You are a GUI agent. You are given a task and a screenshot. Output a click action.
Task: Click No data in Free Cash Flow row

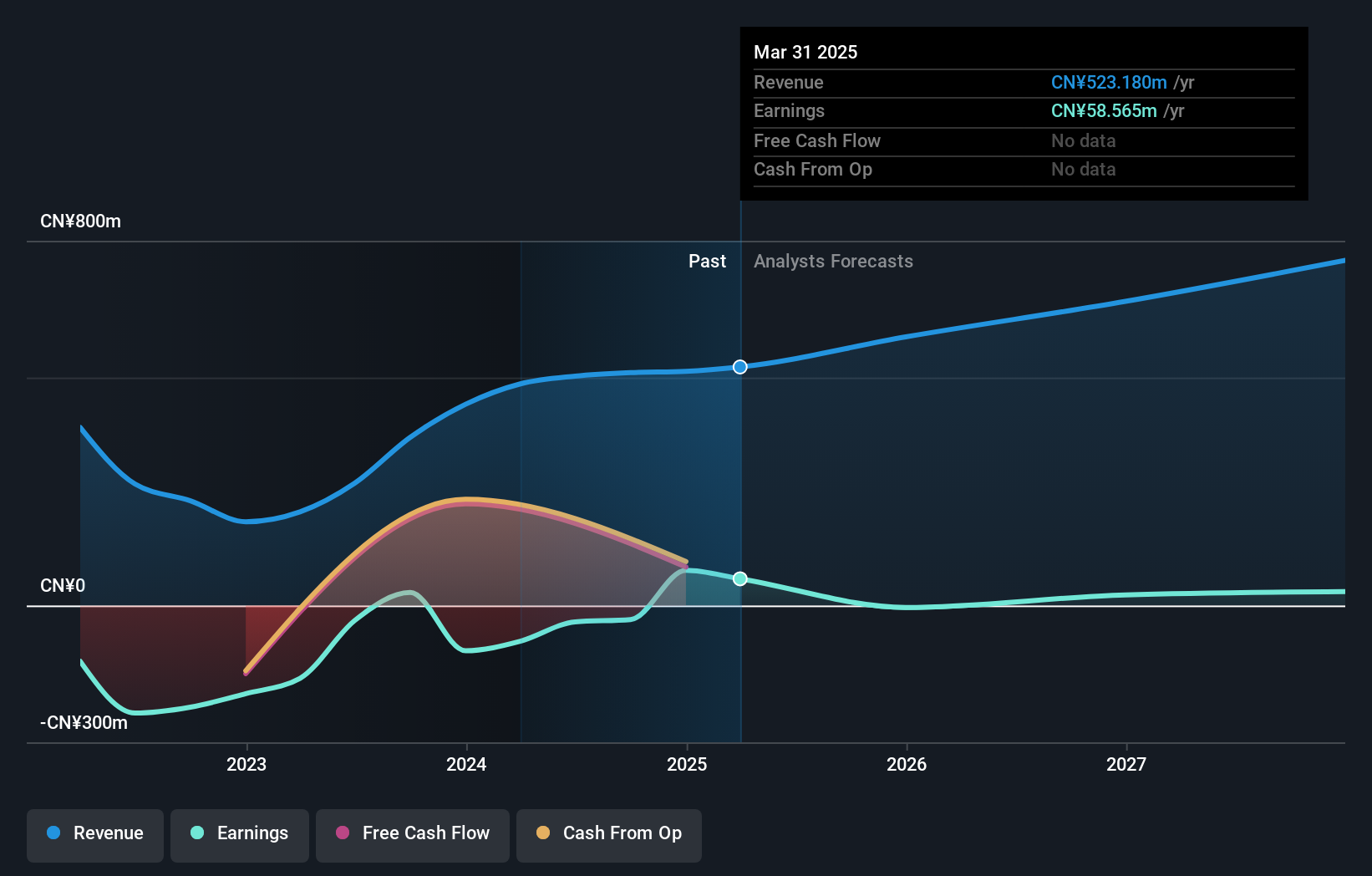click(x=1084, y=141)
